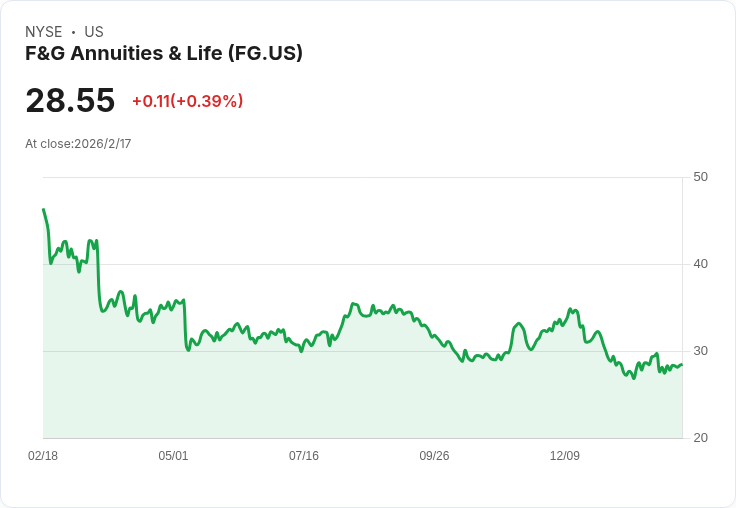Click the 50 value on the price axis
The height and width of the screenshot is (508, 736).
700,177
